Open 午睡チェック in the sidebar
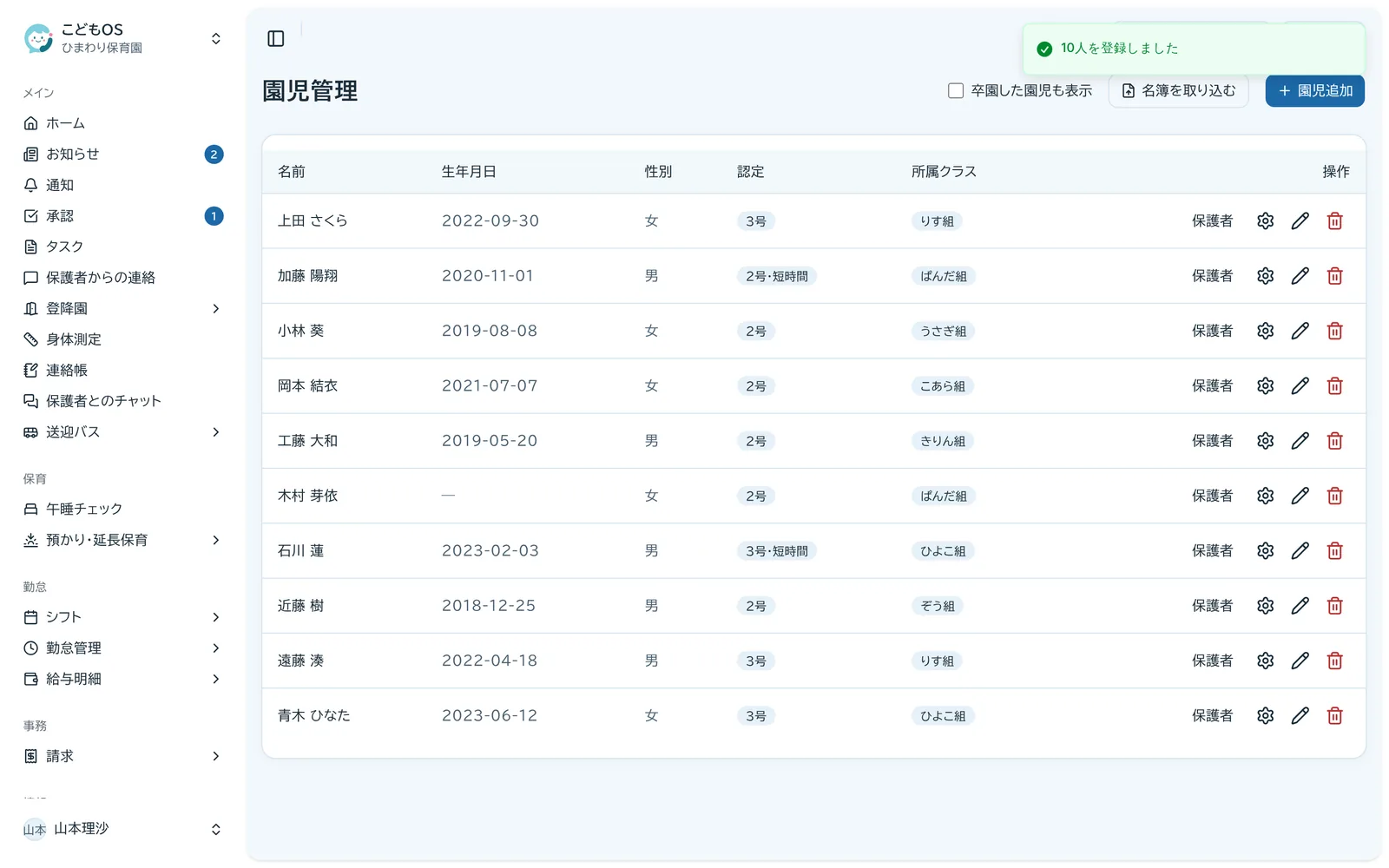 pyautogui.click(x=123, y=509)
